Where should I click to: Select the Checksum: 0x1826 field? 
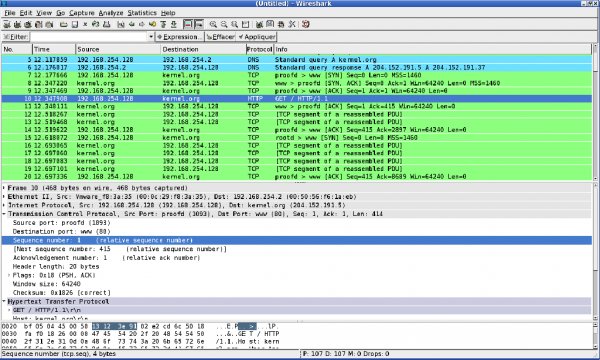(62, 293)
